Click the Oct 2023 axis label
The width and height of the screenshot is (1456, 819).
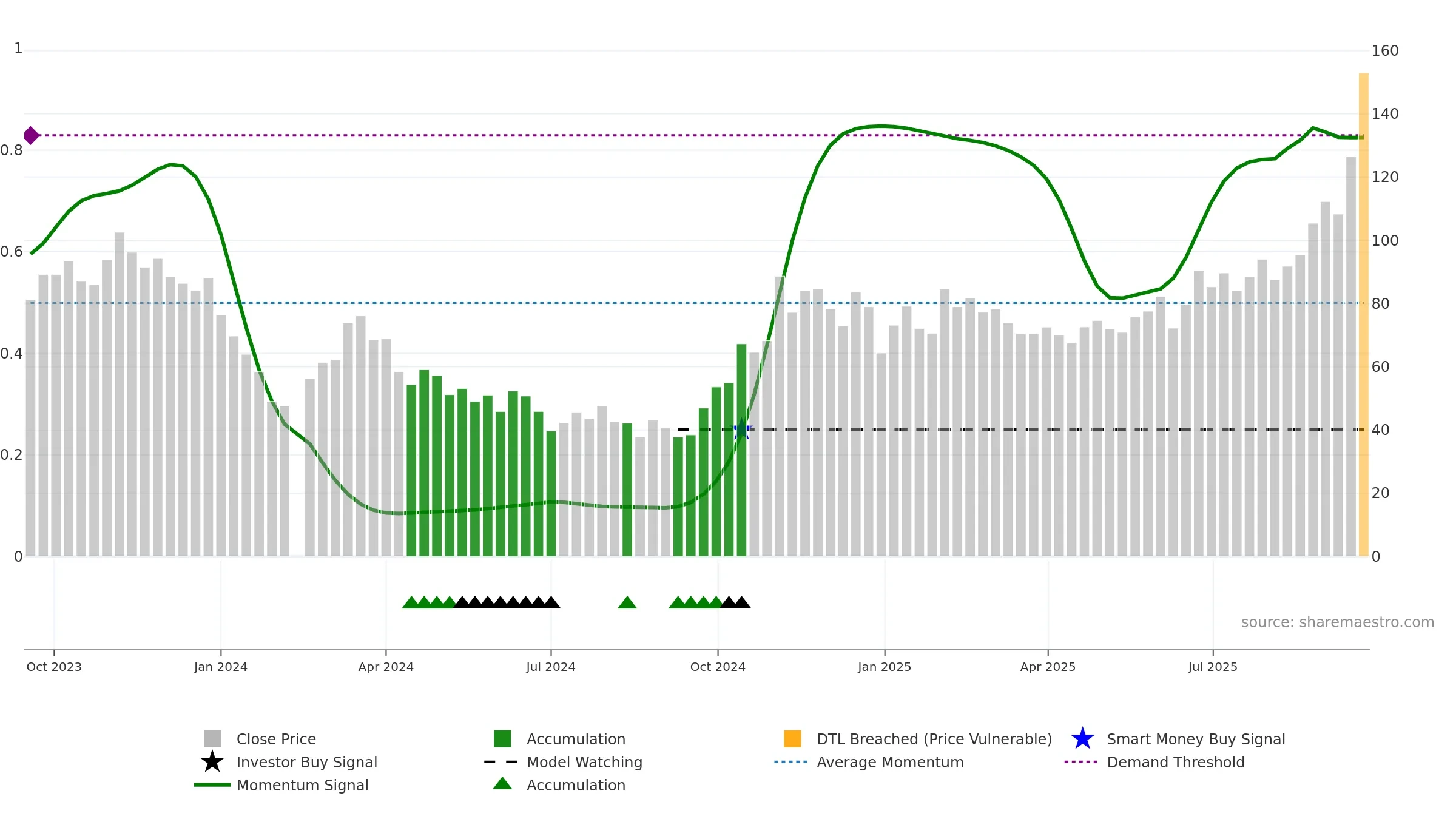pos(54,667)
